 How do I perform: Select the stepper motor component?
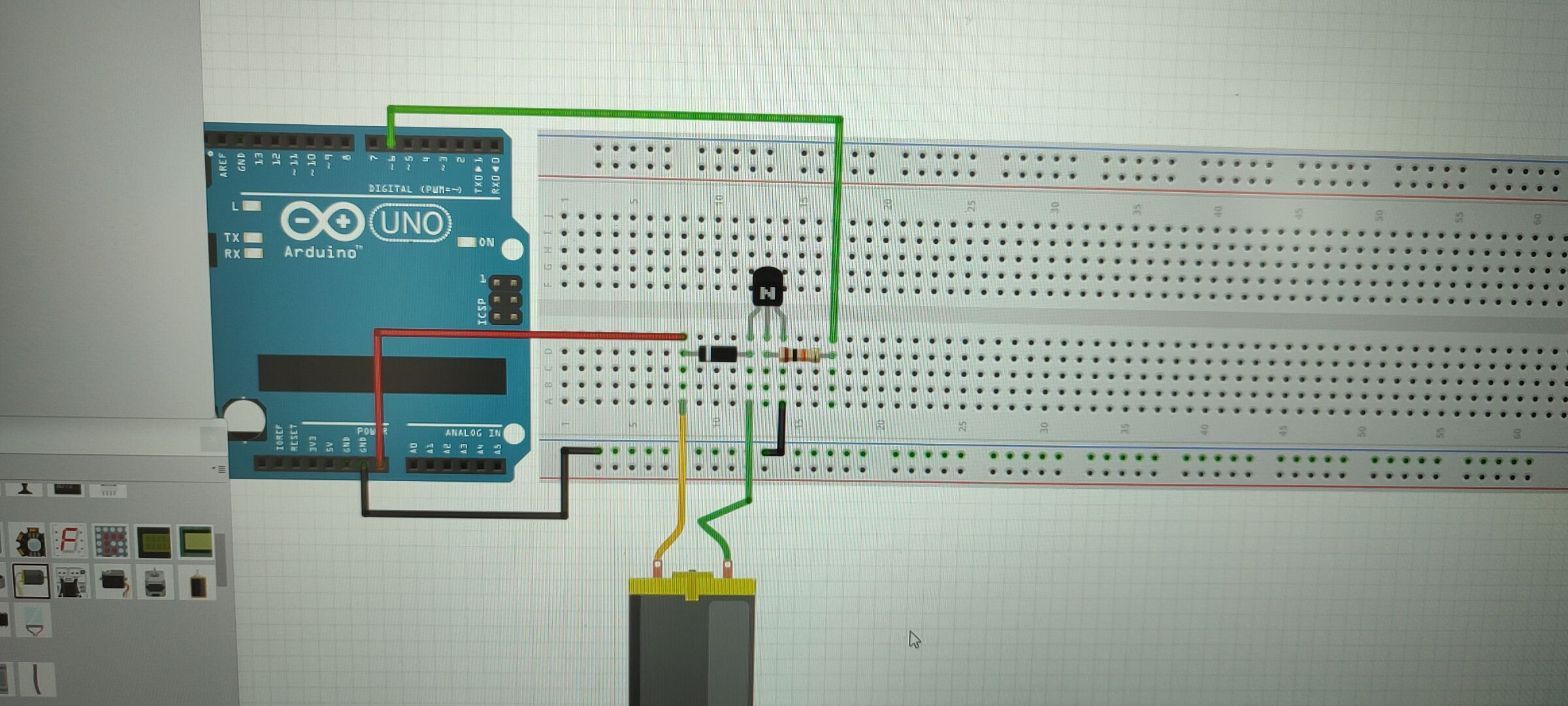tap(154, 581)
